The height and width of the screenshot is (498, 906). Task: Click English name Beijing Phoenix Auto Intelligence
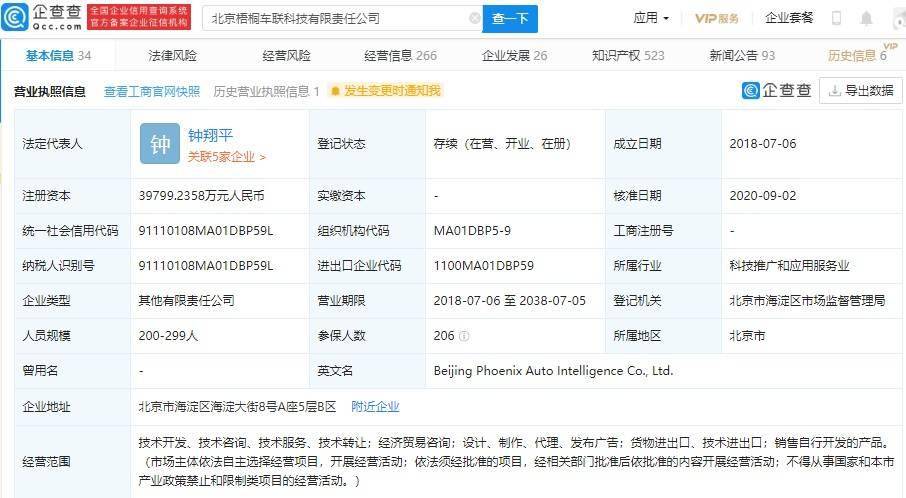click(553, 371)
